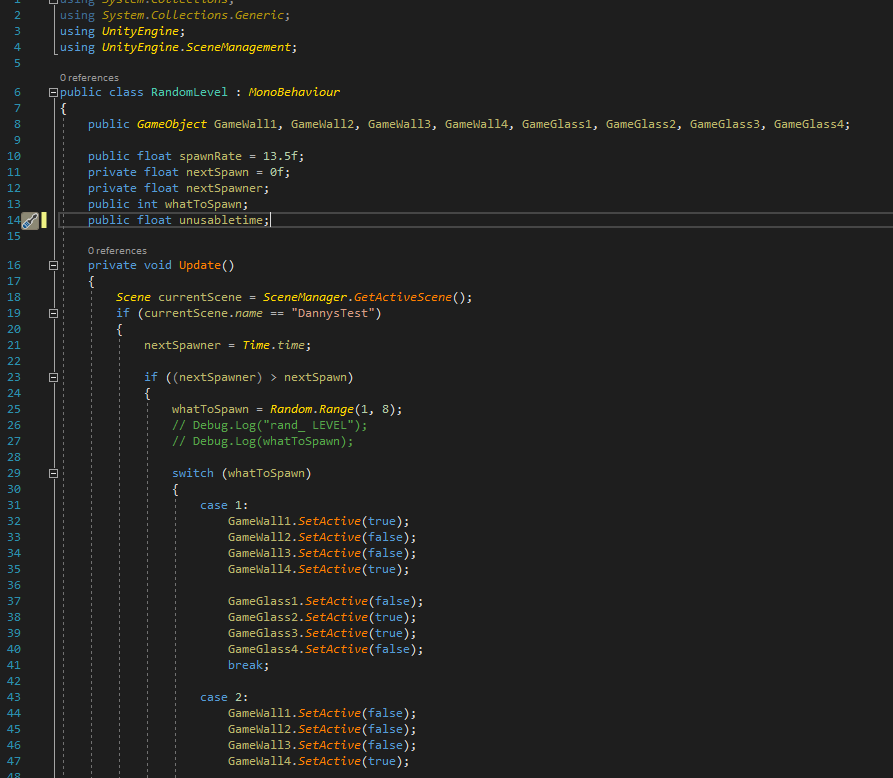Collapse the RandomLevel class region
This screenshot has width=893, height=778.
click(53, 92)
